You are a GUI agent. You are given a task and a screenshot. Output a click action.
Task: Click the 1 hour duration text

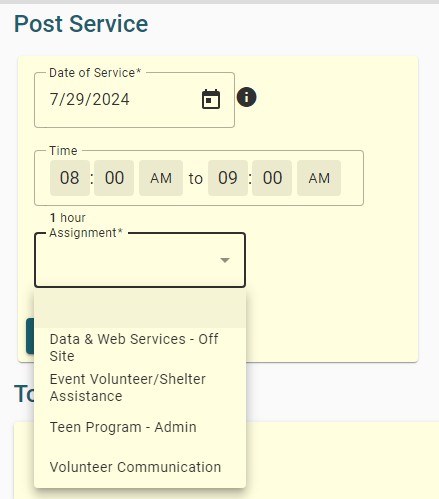tap(68, 218)
